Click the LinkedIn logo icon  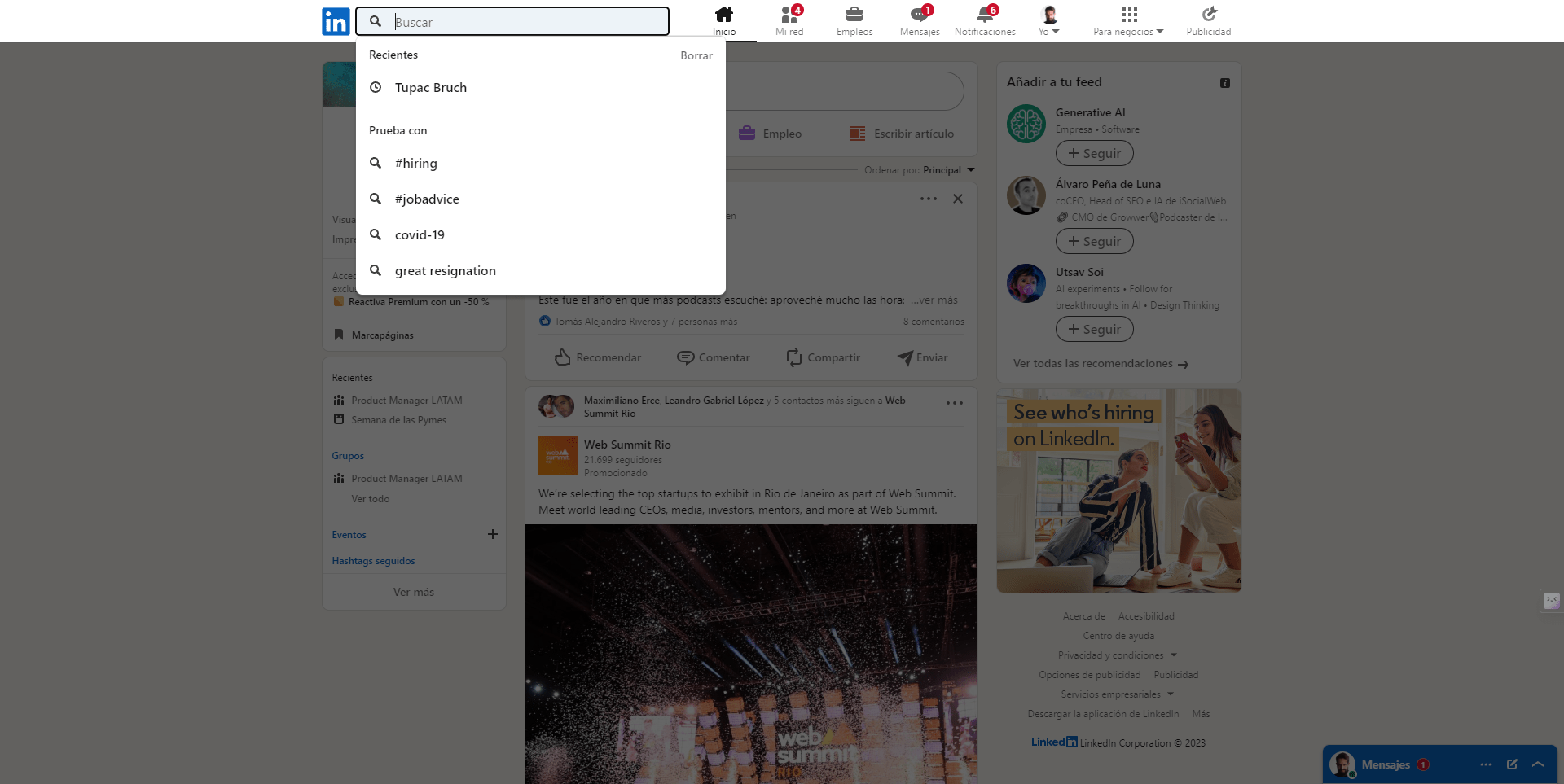(336, 21)
